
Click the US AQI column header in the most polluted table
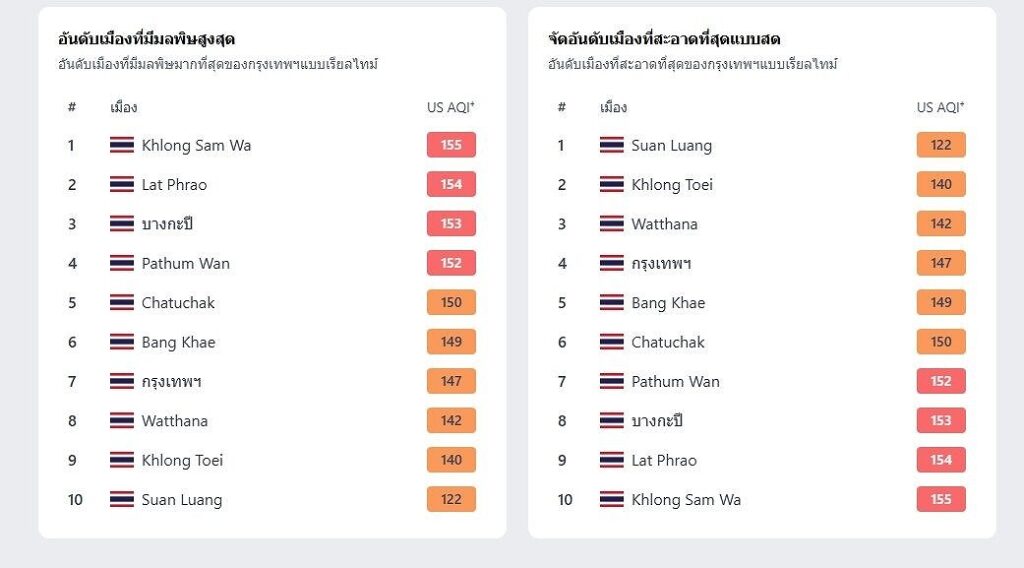pyautogui.click(x=450, y=107)
